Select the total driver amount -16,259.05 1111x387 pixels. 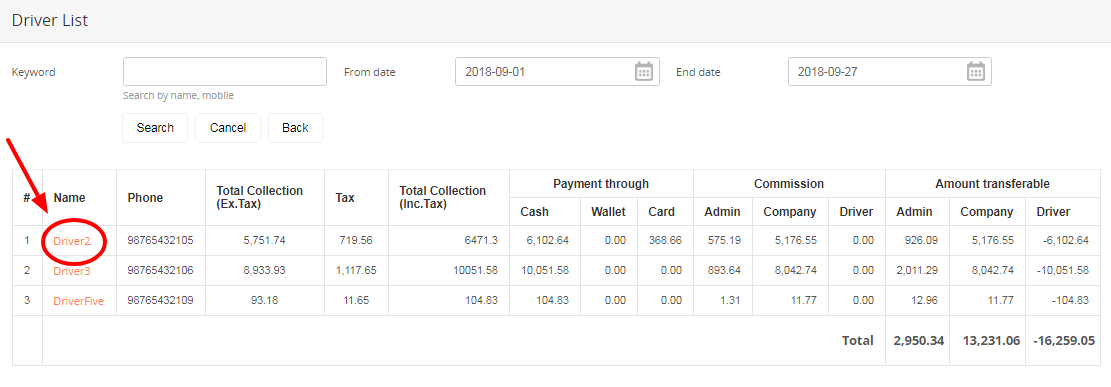pos(1064,341)
